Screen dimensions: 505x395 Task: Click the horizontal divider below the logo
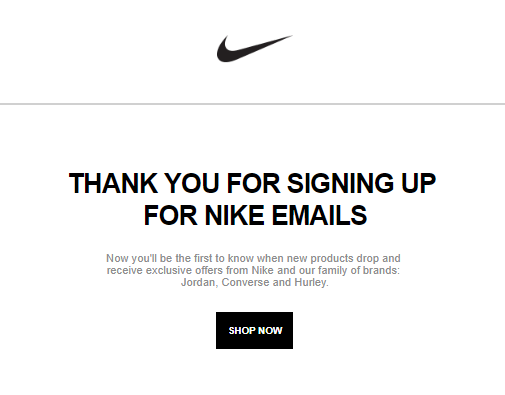pyautogui.click(x=252, y=104)
